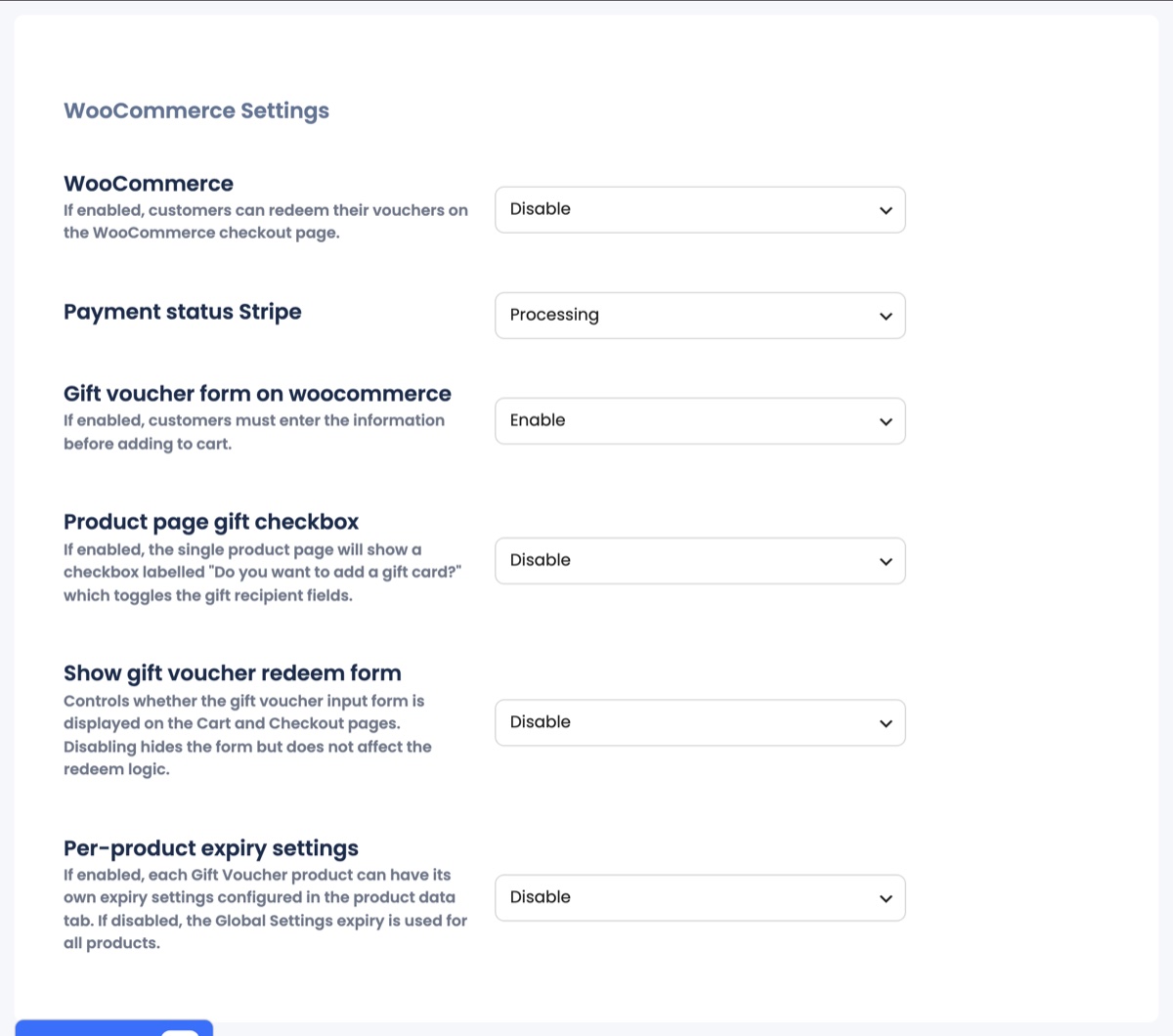Open the WooCommerce Disable dropdown

coord(700,210)
